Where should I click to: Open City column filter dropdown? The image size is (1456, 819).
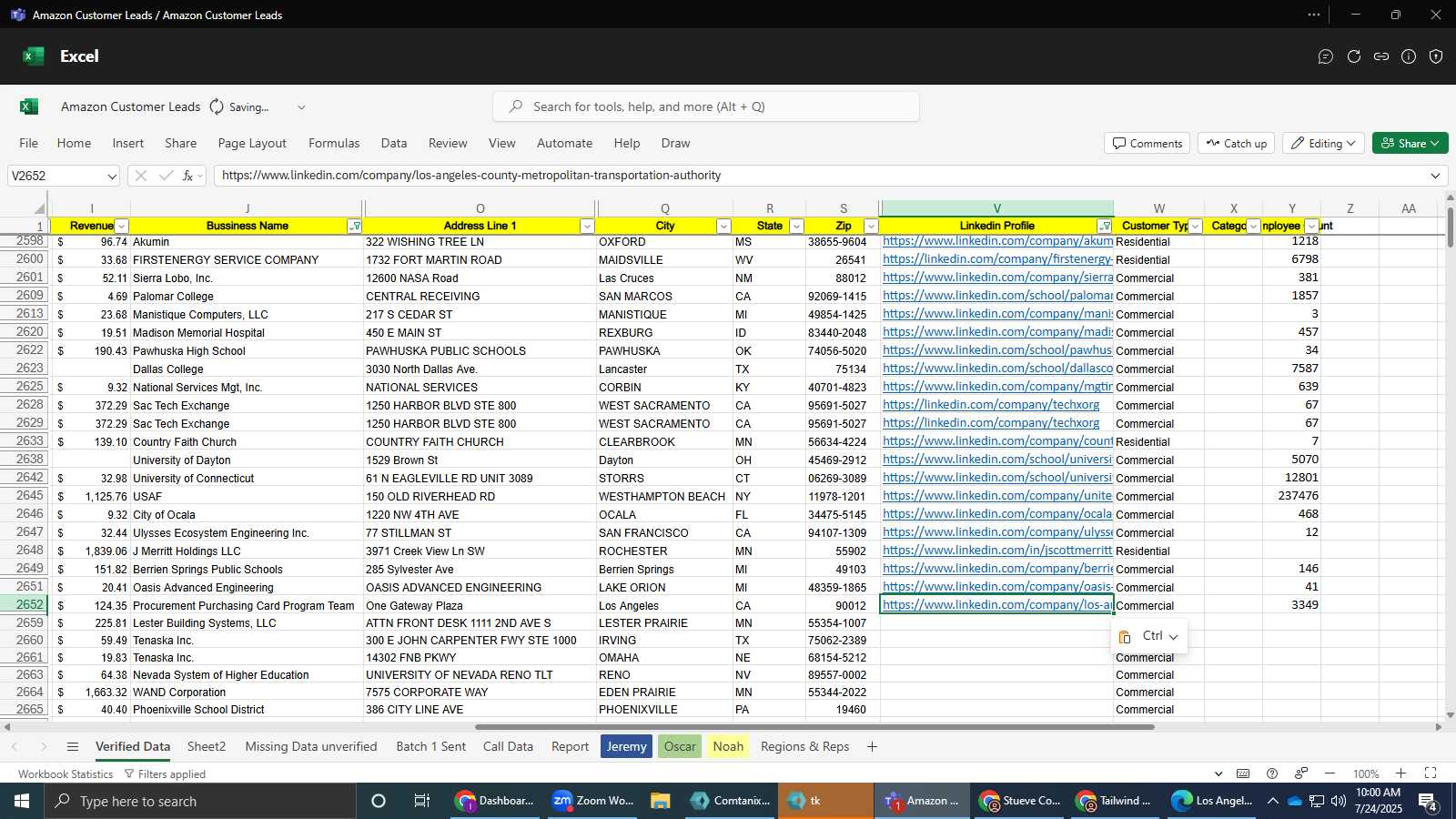coord(723,227)
